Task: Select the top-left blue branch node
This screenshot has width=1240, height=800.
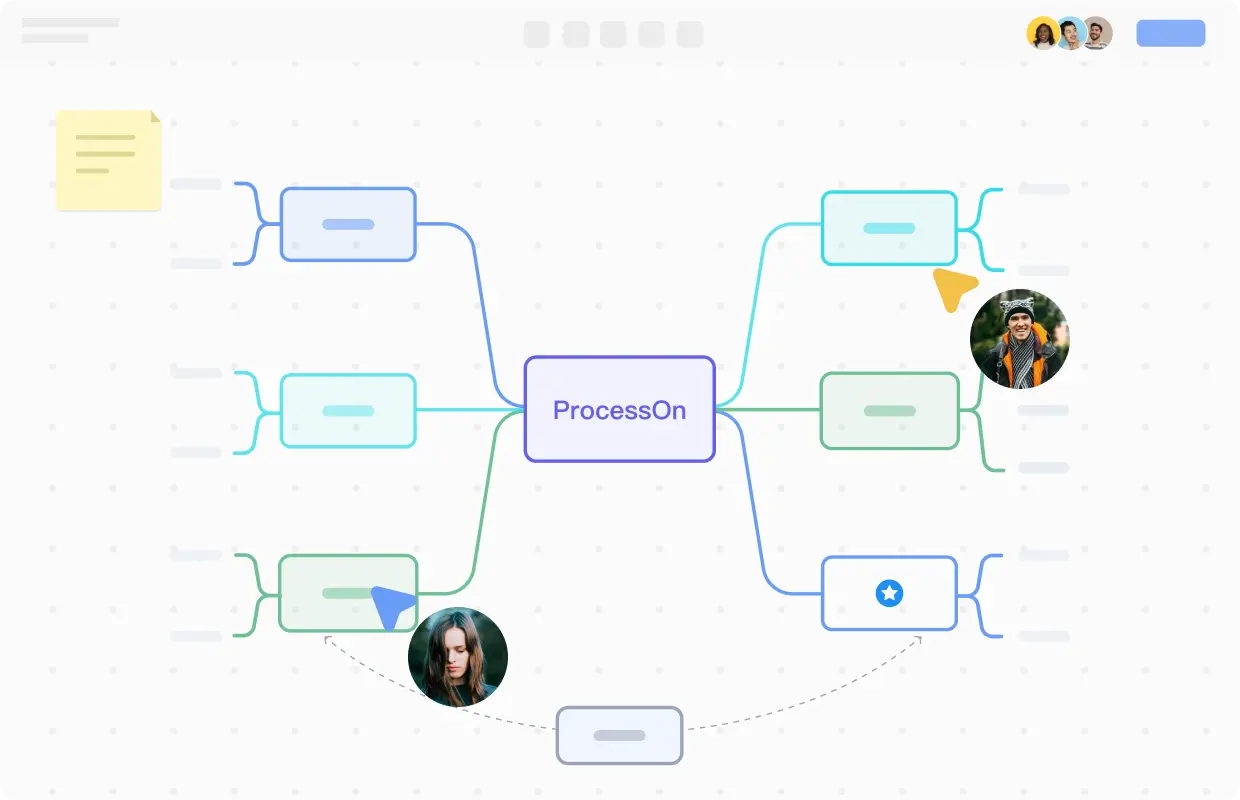Action: 348,224
